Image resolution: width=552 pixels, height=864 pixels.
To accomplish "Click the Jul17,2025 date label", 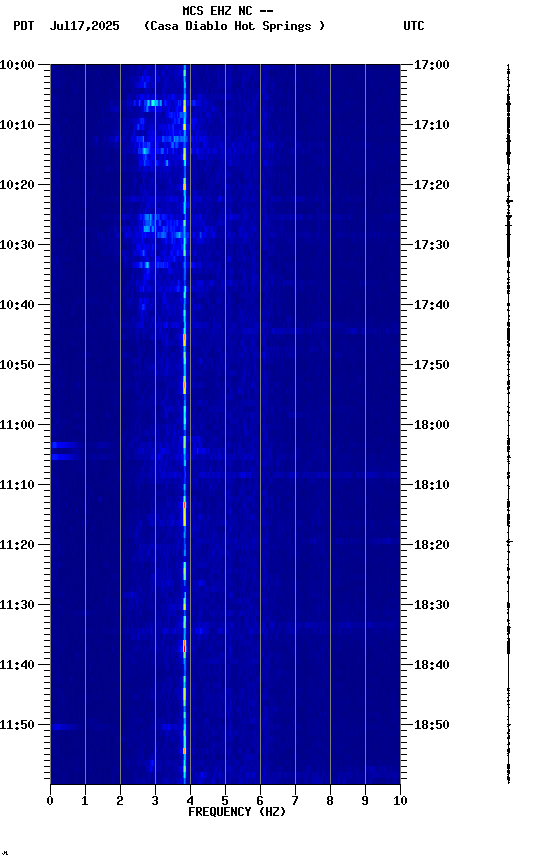I will 84,26.
